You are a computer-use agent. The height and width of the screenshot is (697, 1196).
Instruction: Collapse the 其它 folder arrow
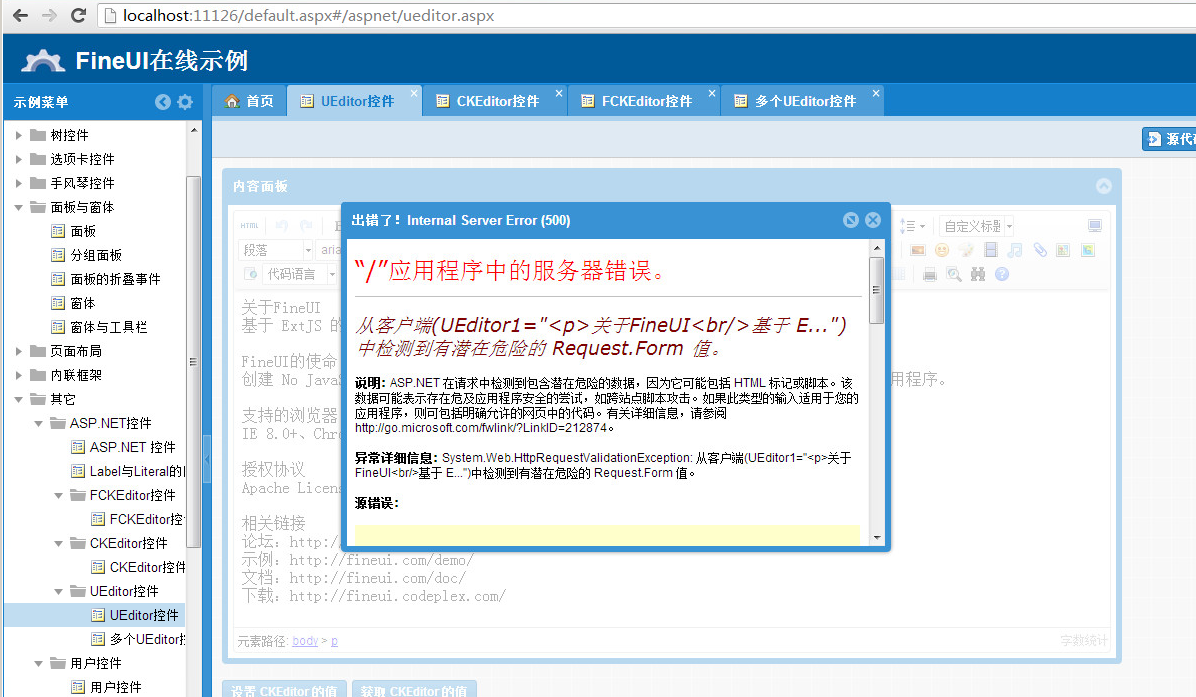tap(19, 400)
